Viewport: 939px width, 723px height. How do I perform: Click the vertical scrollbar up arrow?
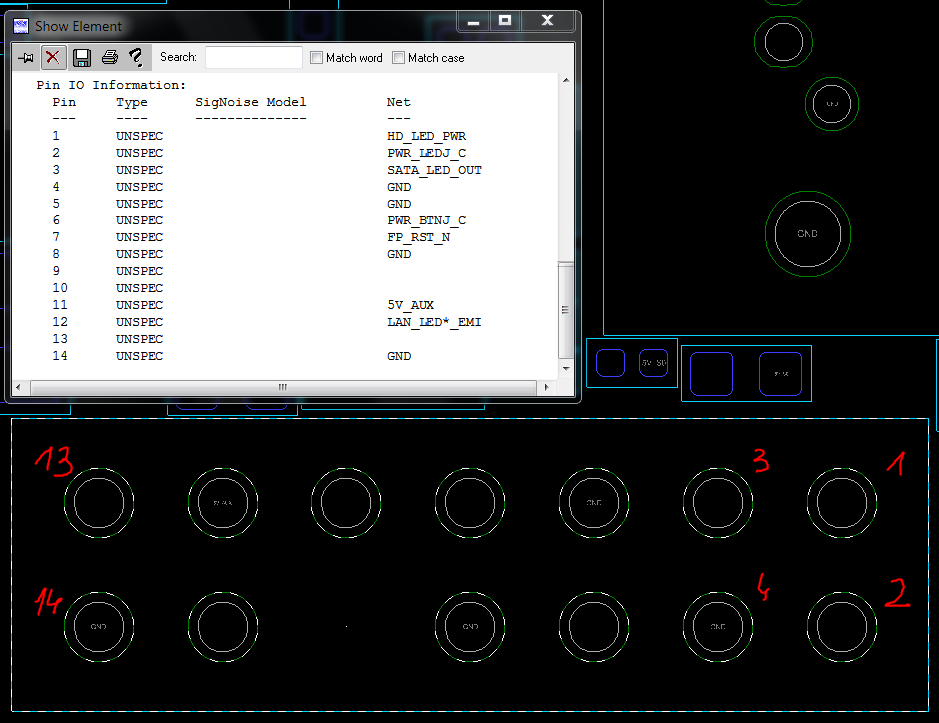pyautogui.click(x=566, y=80)
